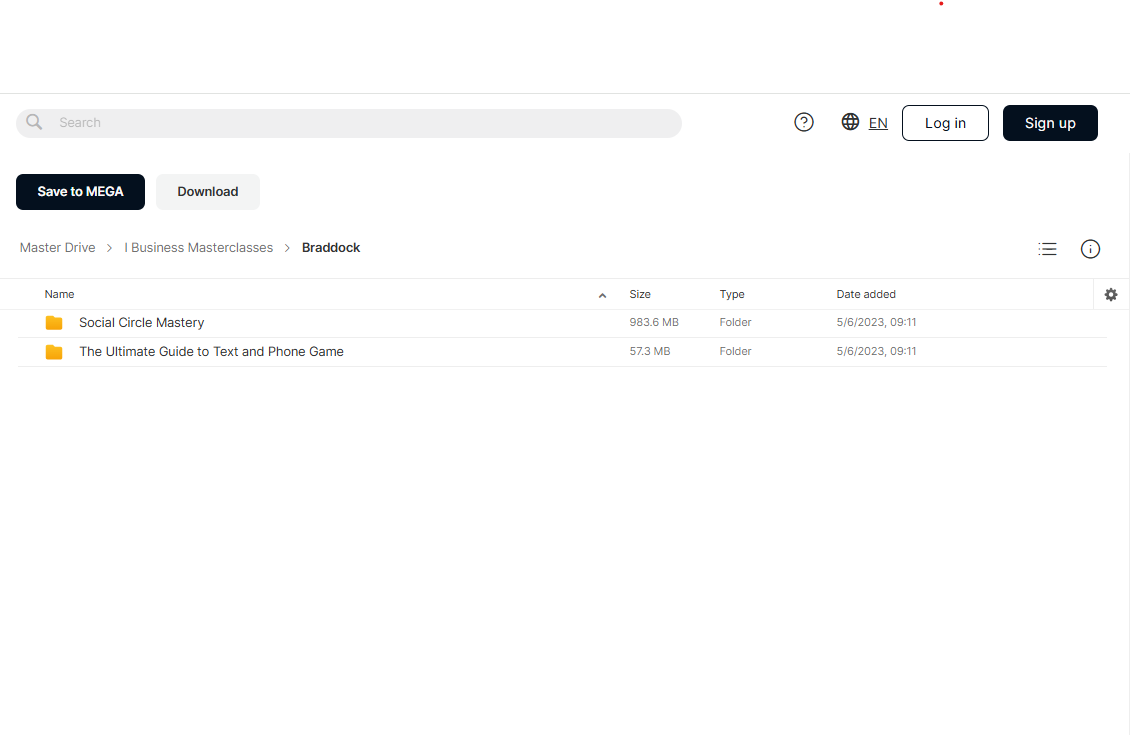Viewport: 1130px width, 735px height.
Task: Toggle Name column sort arrow
Action: click(602, 295)
